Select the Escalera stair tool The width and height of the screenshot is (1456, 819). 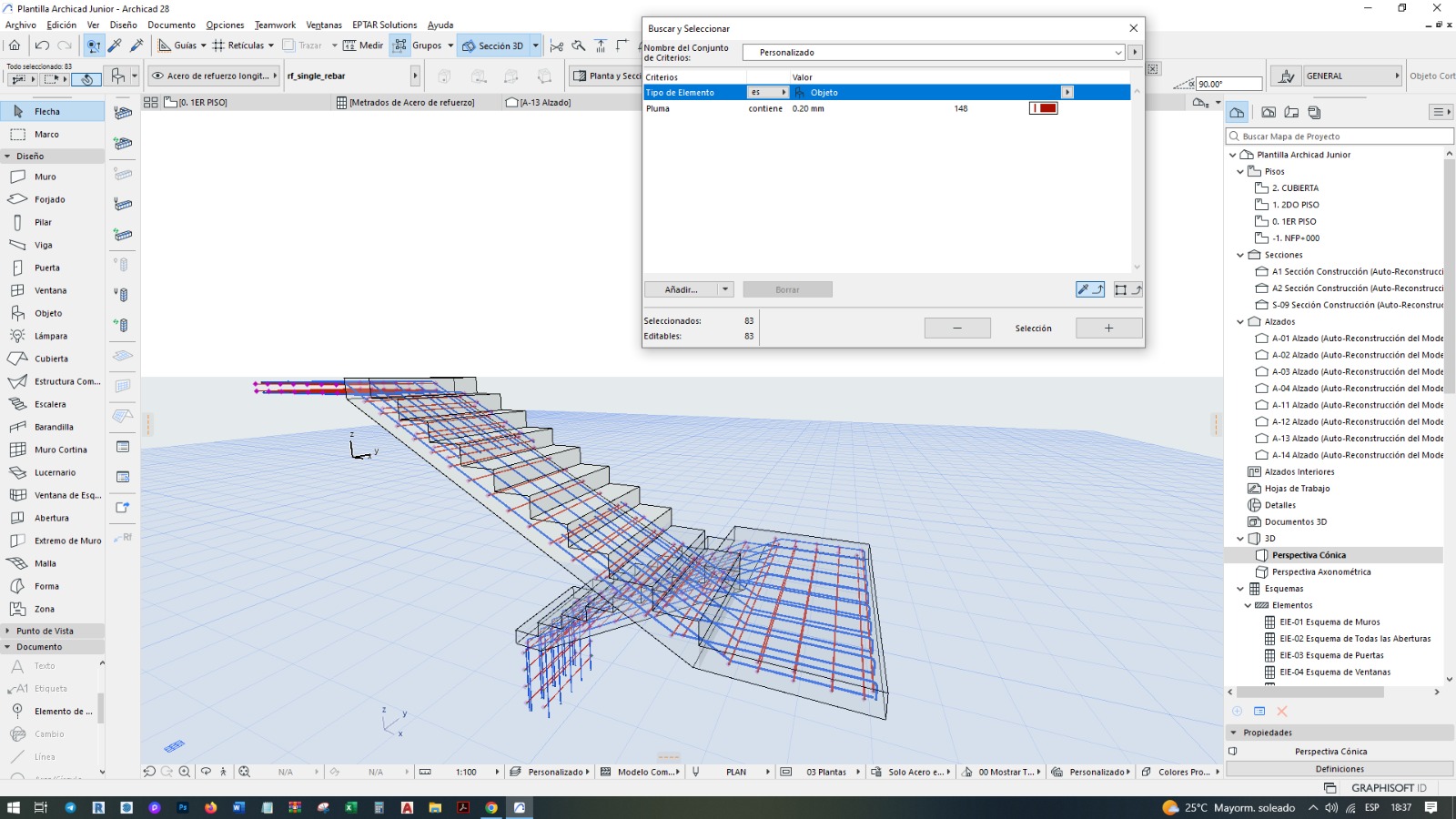(52, 404)
